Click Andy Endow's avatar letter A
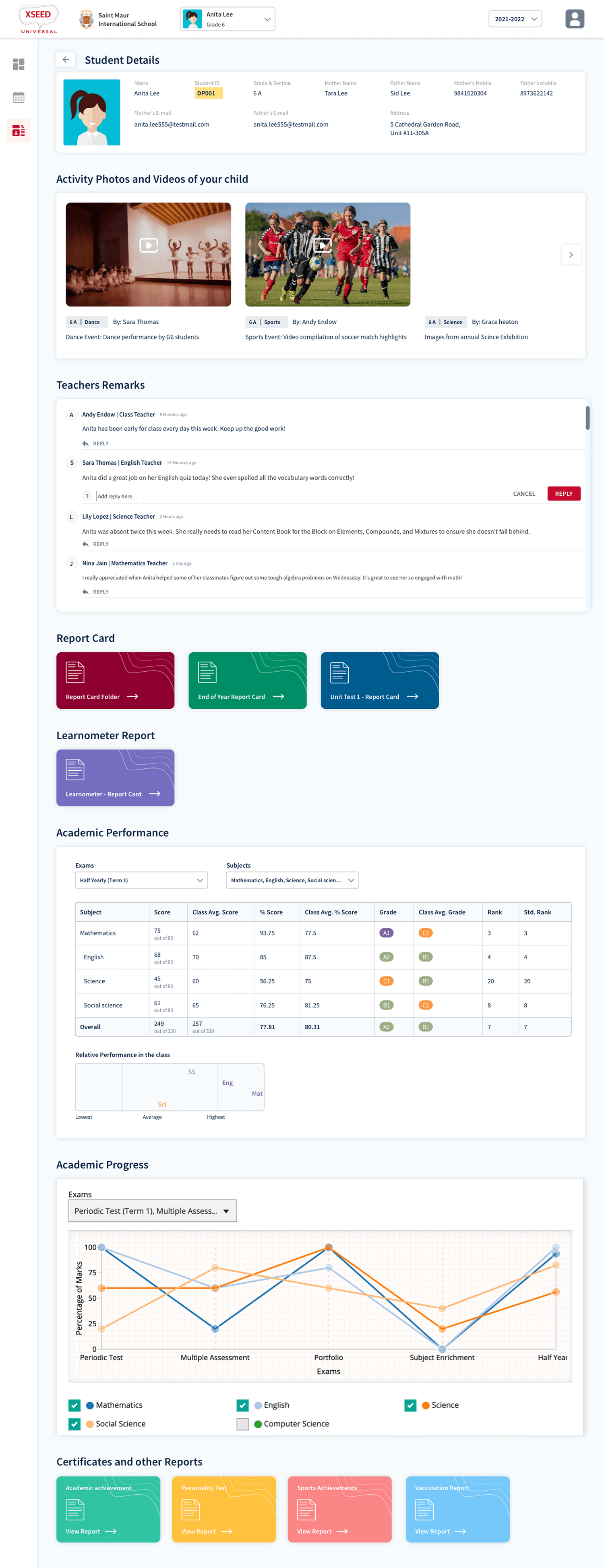 [71, 414]
